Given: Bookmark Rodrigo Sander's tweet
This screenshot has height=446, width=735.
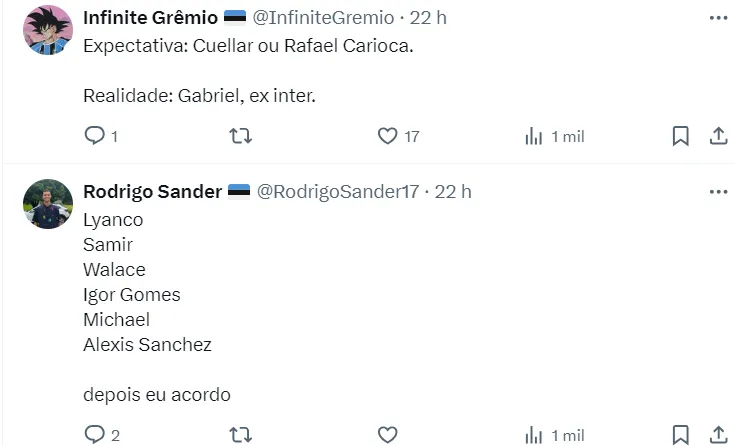Looking at the screenshot, I should pos(680,434).
